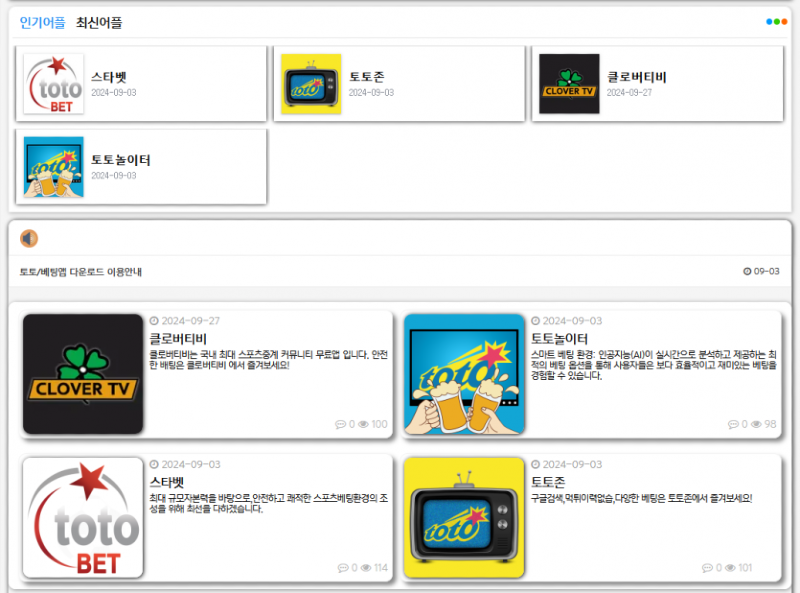Click the 2024-09-27 date under 클로버티비 in top grid
The width and height of the screenshot is (800, 593).
click(629, 92)
